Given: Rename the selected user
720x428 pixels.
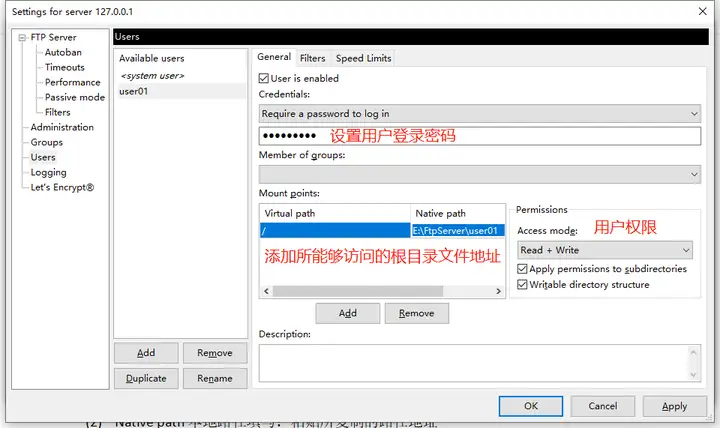Looking at the screenshot, I should point(215,378).
